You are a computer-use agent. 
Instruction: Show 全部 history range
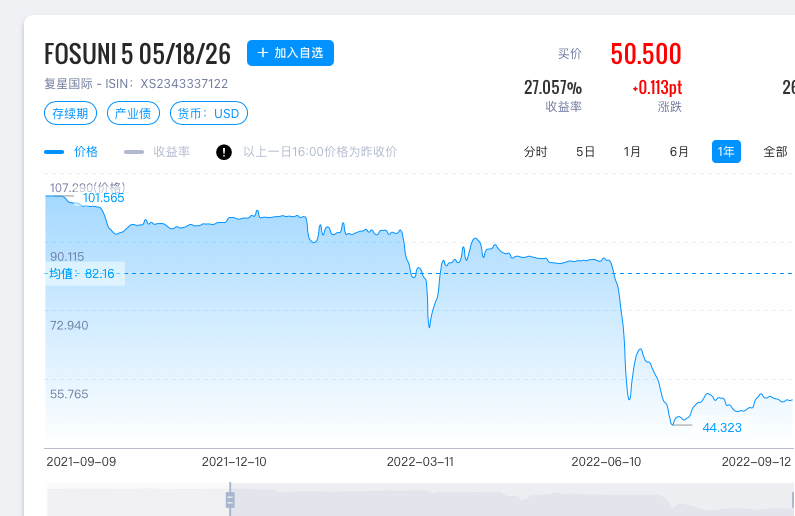tap(775, 152)
